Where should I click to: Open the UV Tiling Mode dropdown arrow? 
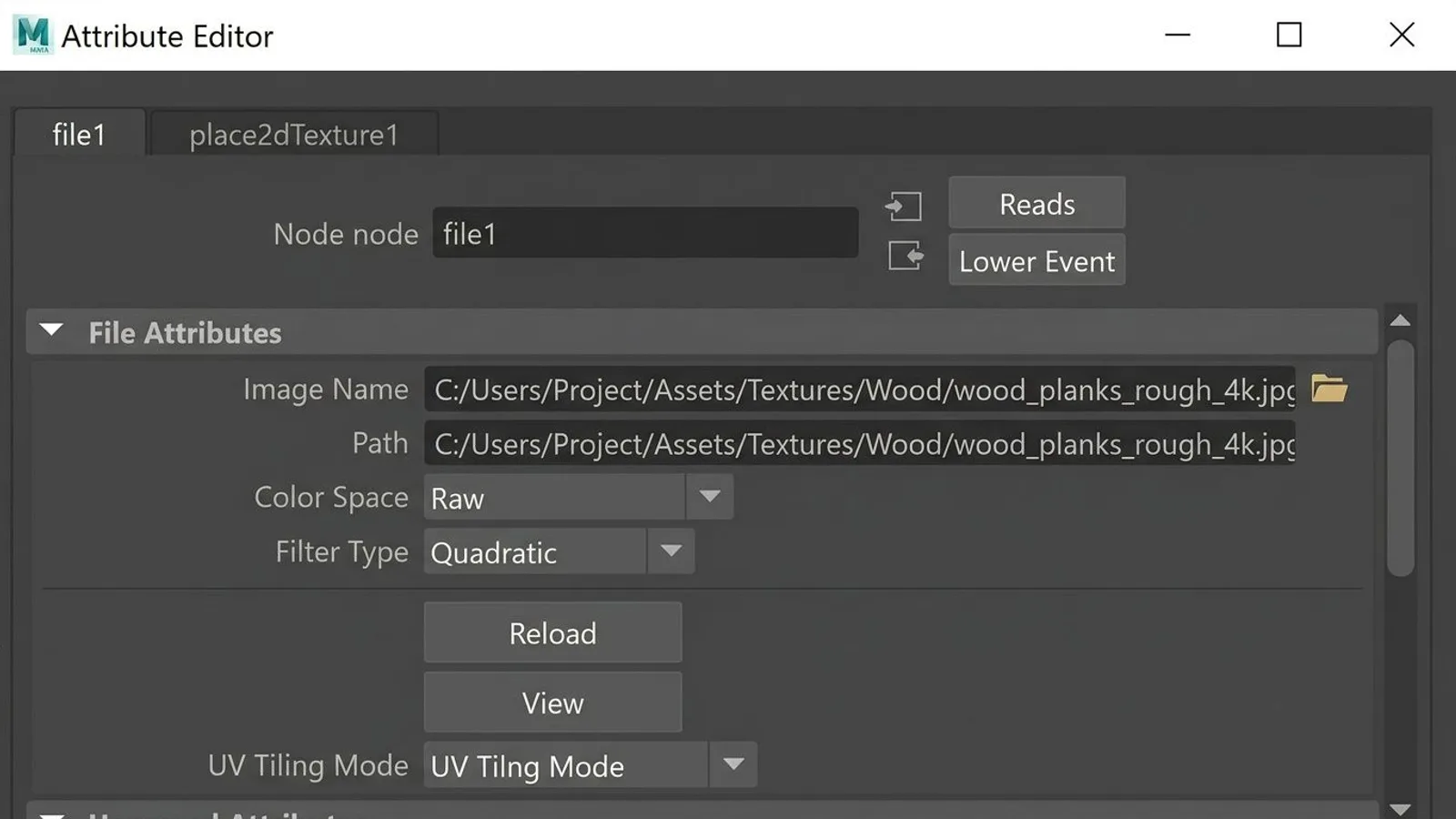[x=733, y=764]
